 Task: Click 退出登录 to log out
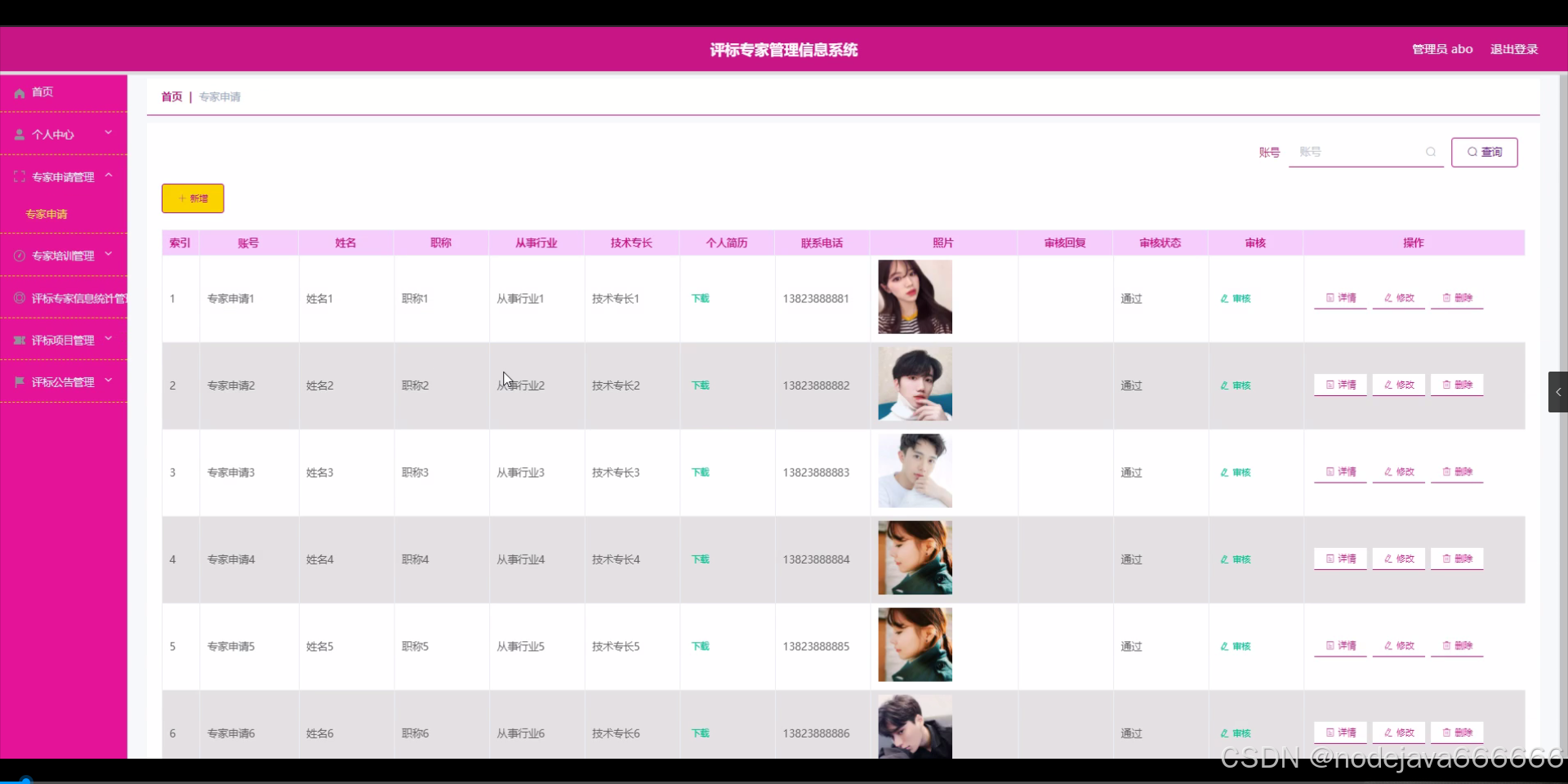pos(1514,49)
